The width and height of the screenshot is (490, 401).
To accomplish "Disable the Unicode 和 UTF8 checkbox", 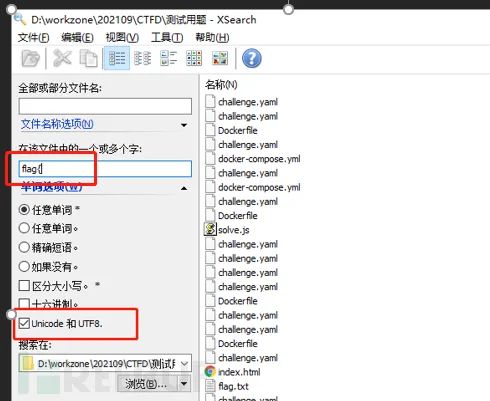I will coord(24,323).
